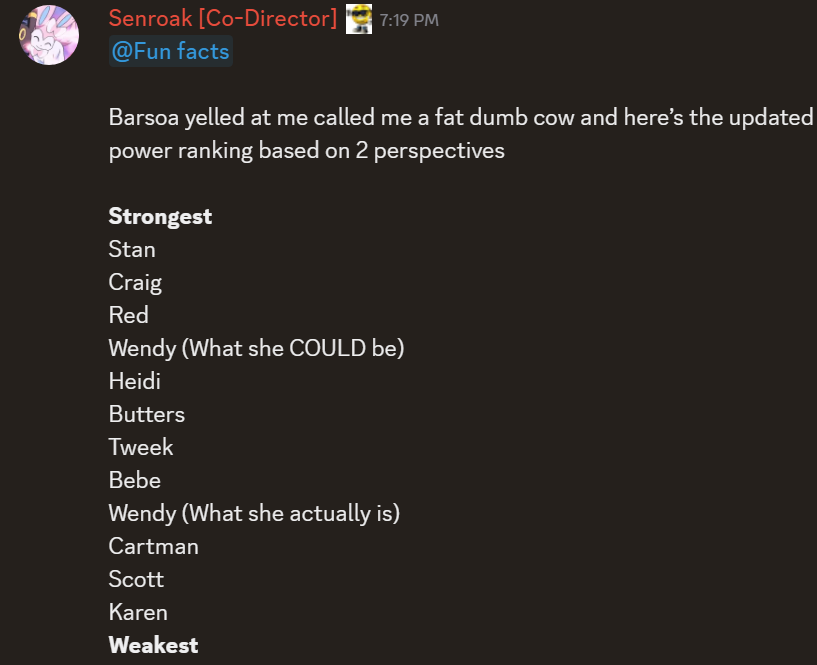Click "Wendy (What she COULD be)" line
Image resolution: width=817 pixels, height=665 pixels.
(256, 348)
